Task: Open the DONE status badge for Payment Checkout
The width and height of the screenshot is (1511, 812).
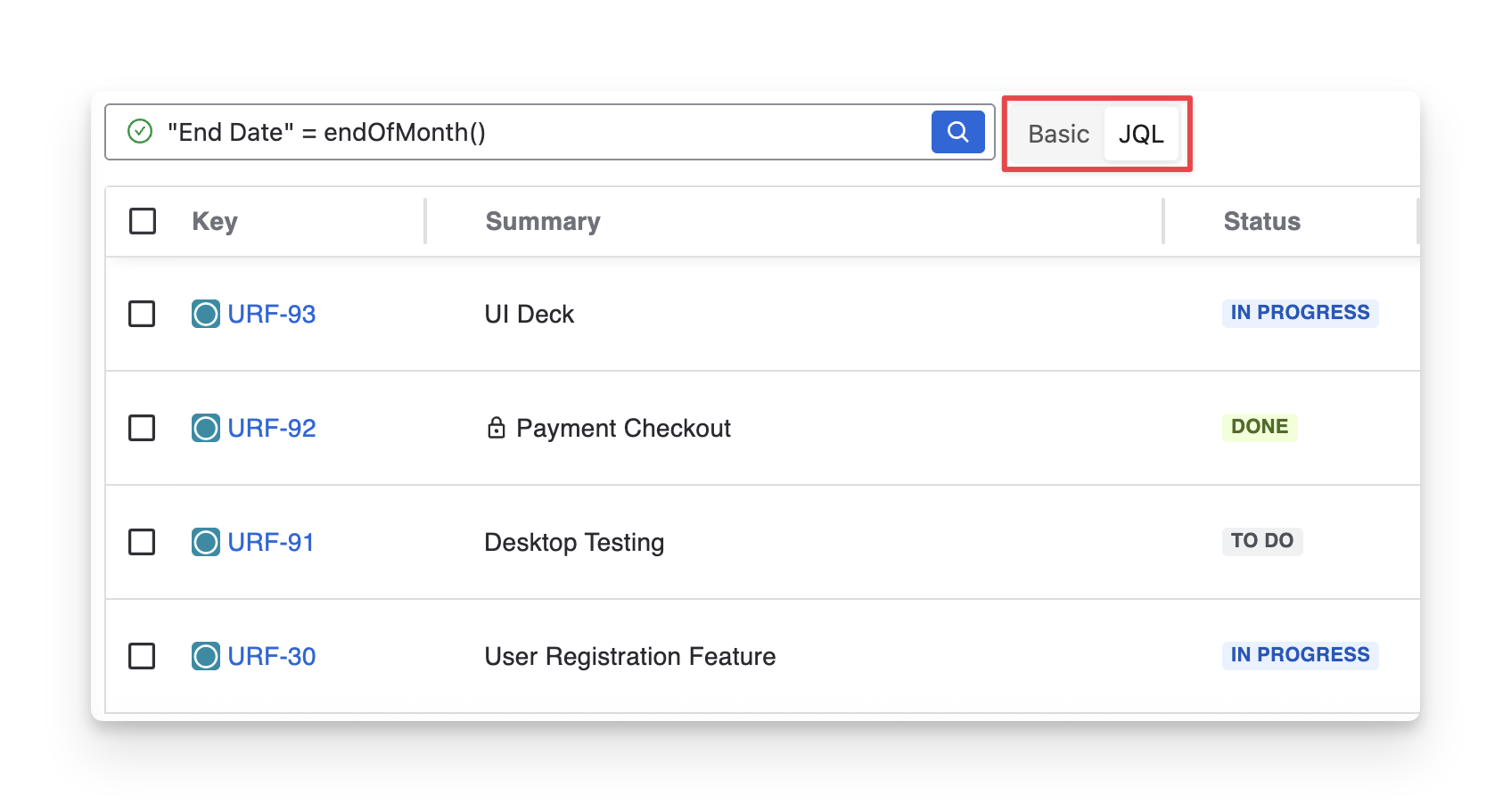Action: click(x=1259, y=427)
